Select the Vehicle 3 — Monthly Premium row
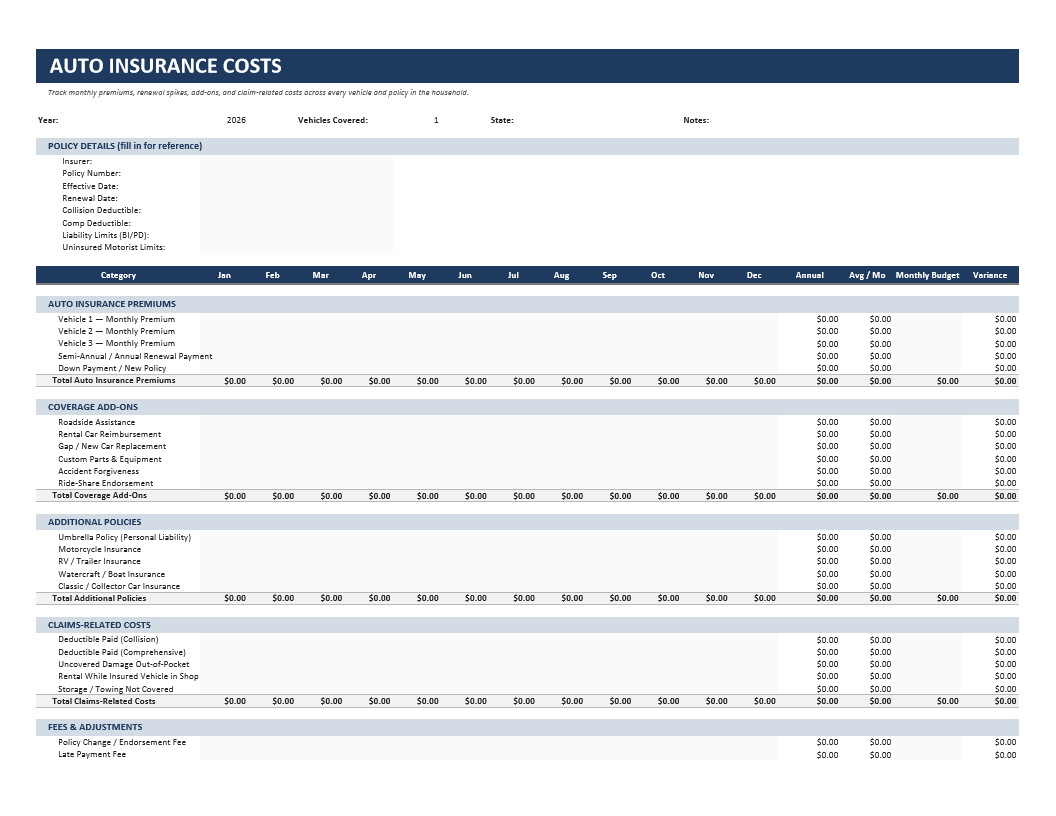This screenshot has height=816, width=1056. 527,343
